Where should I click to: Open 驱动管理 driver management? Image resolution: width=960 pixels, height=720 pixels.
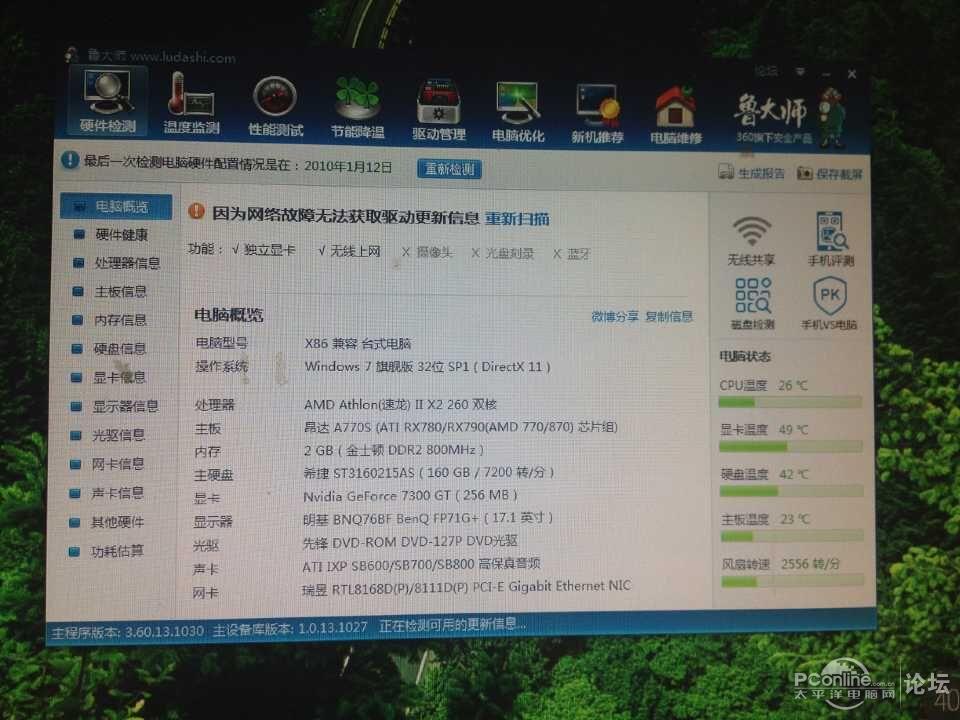coord(438,109)
